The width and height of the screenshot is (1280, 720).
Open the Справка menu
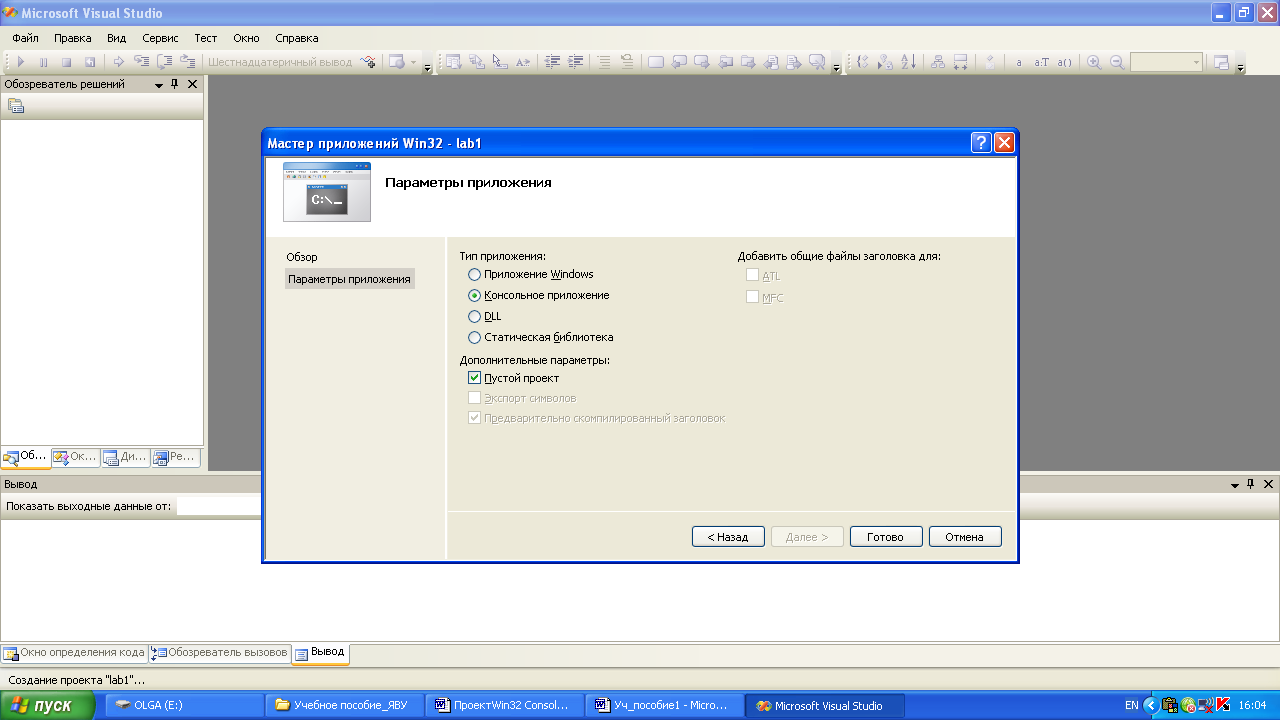pyautogui.click(x=297, y=38)
